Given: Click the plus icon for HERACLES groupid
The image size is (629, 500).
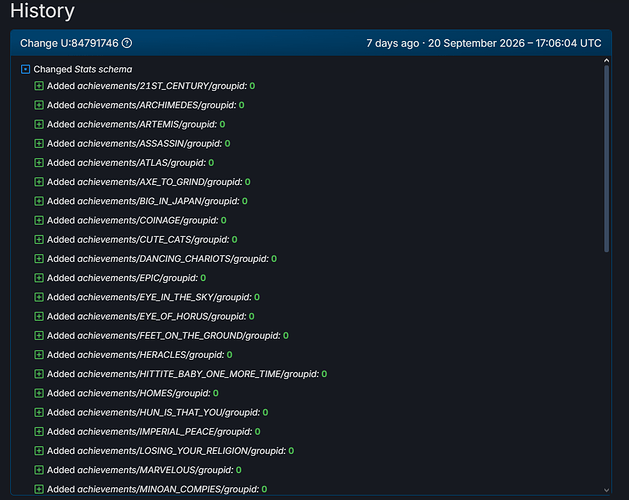Looking at the screenshot, I should 39,355.
